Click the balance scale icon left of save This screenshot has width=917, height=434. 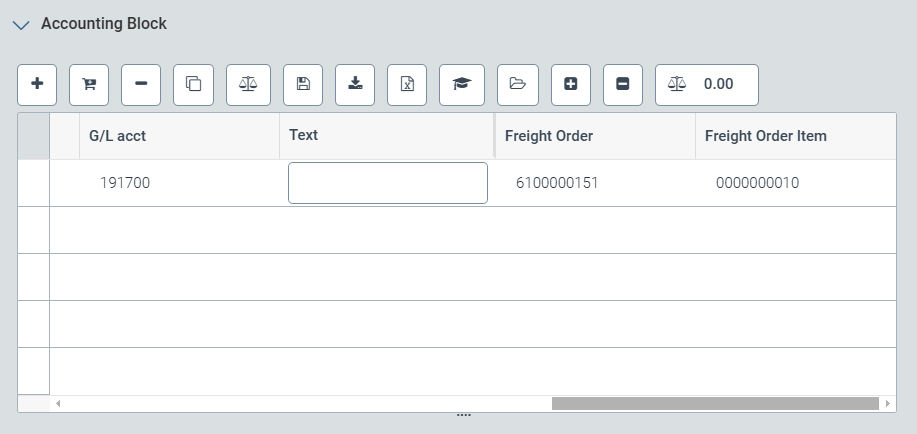[248, 85]
